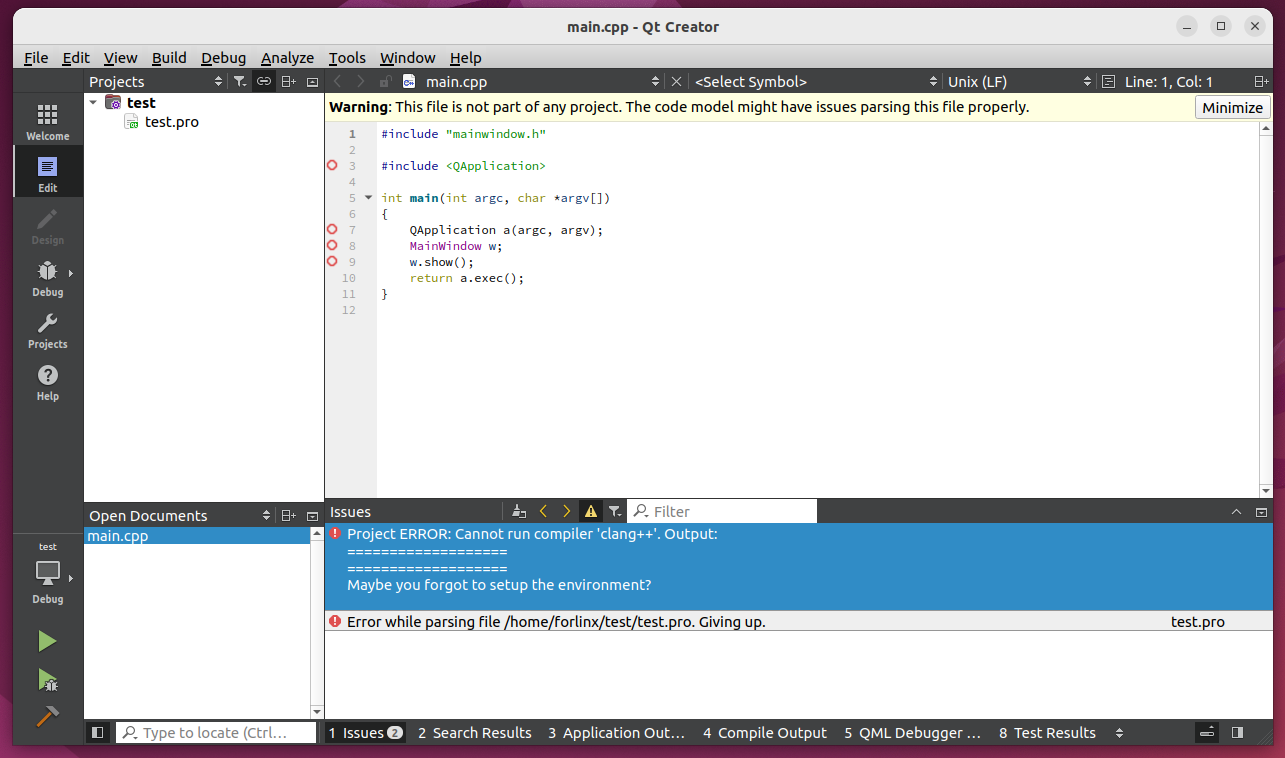Go to the next issue
Screen dimensions: 1285x758
[x=567, y=511]
